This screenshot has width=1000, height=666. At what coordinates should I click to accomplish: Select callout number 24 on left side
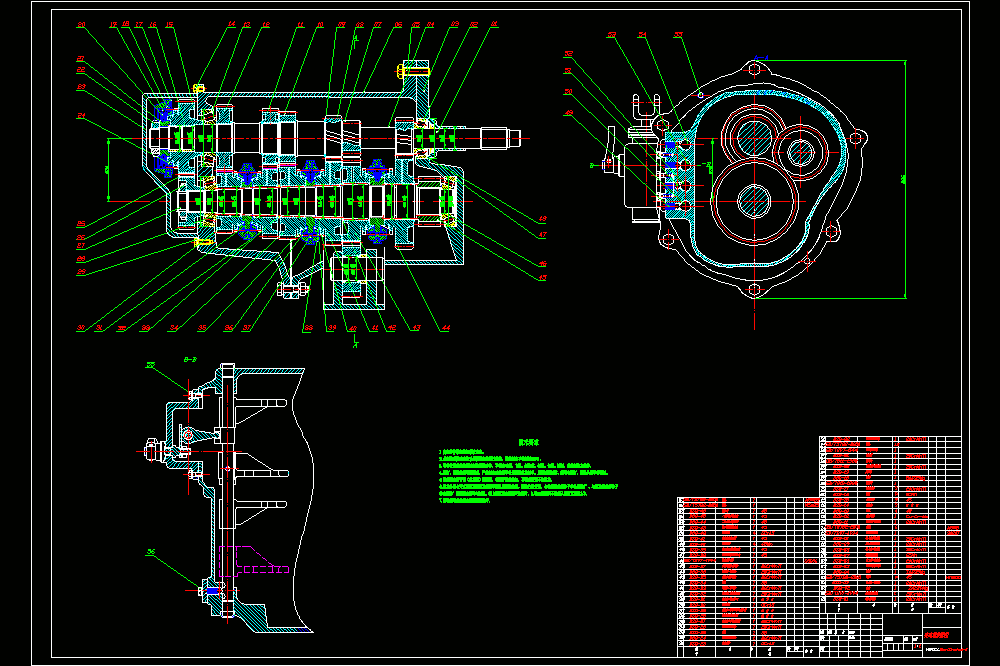click(81, 115)
